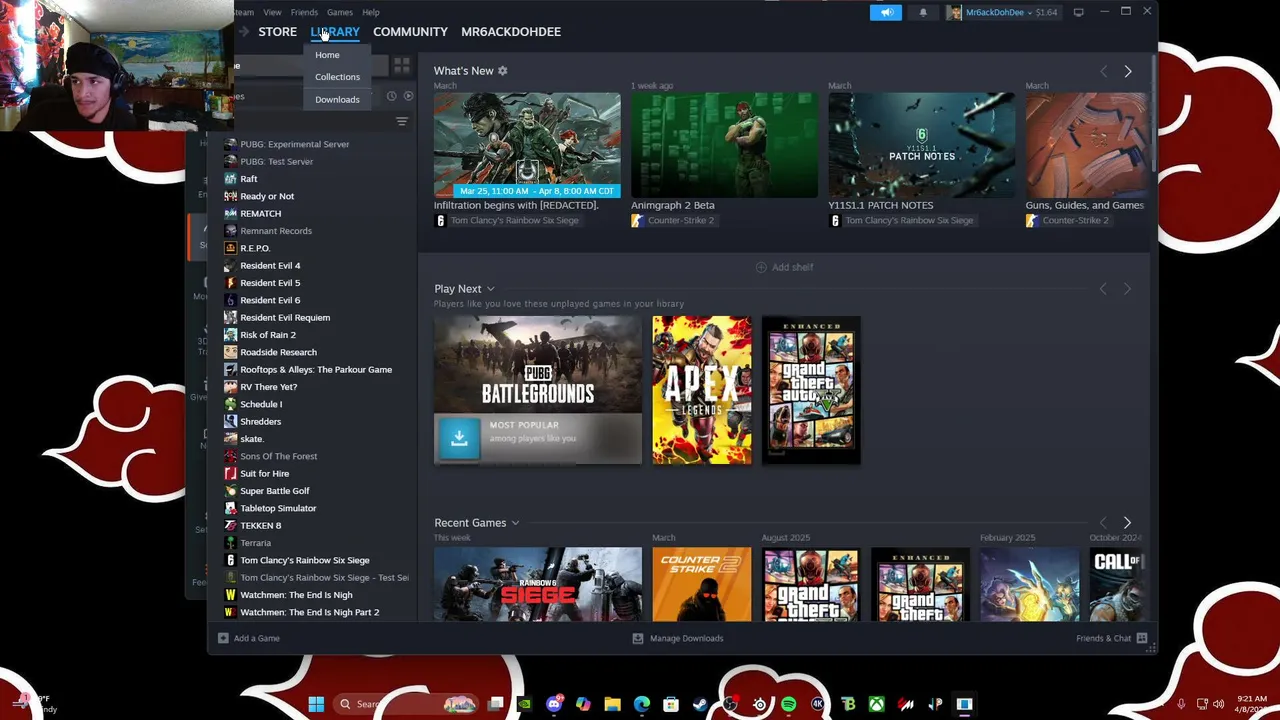1280x720 pixels.
Task: Click the LIBRARY tab
Action: (x=335, y=32)
